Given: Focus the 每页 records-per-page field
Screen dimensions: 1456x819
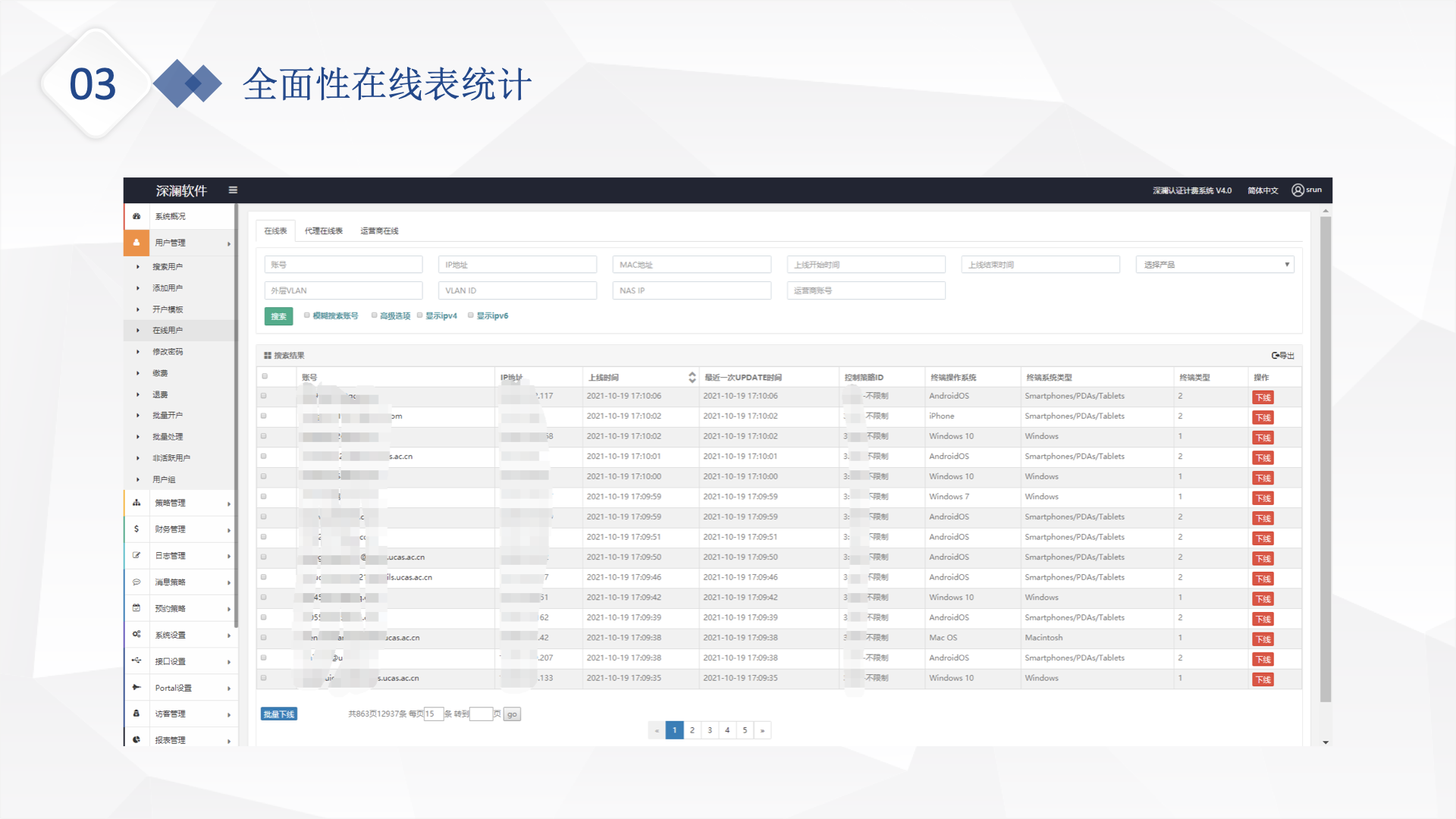Looking at the screenshot, I should click(433, 714).
